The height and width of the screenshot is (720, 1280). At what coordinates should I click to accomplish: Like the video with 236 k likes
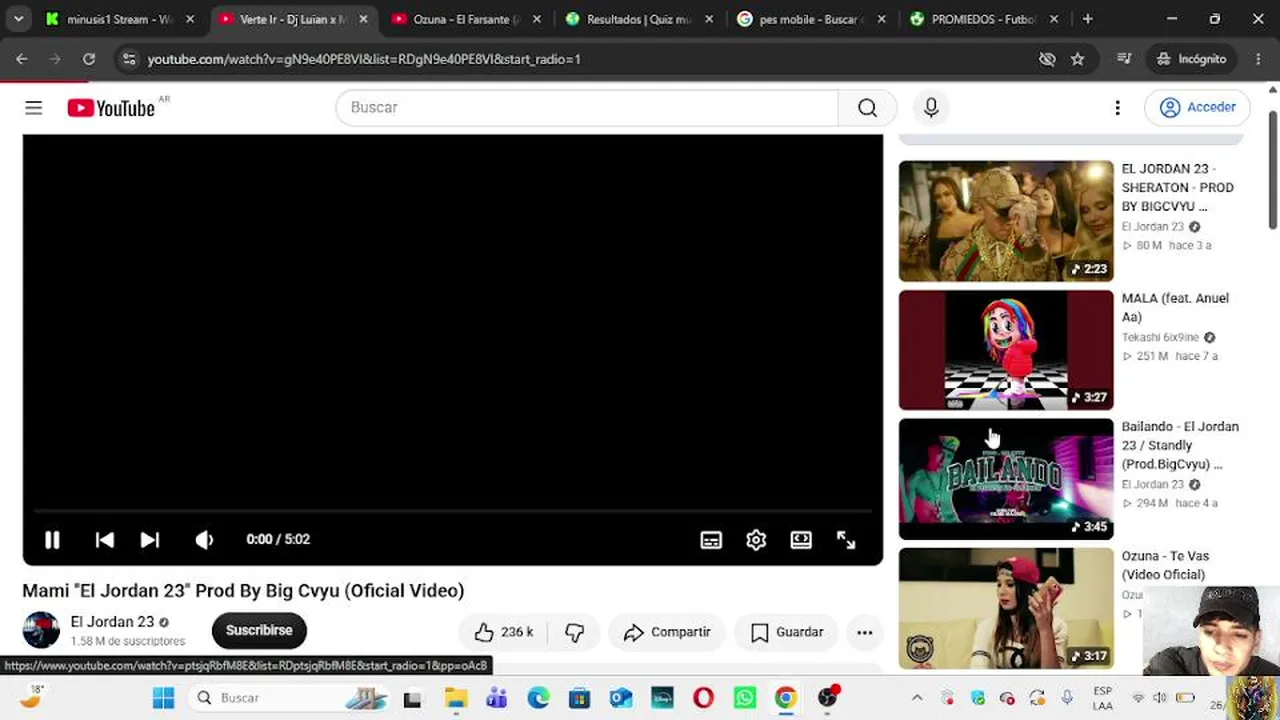click(x=504, y=632)
